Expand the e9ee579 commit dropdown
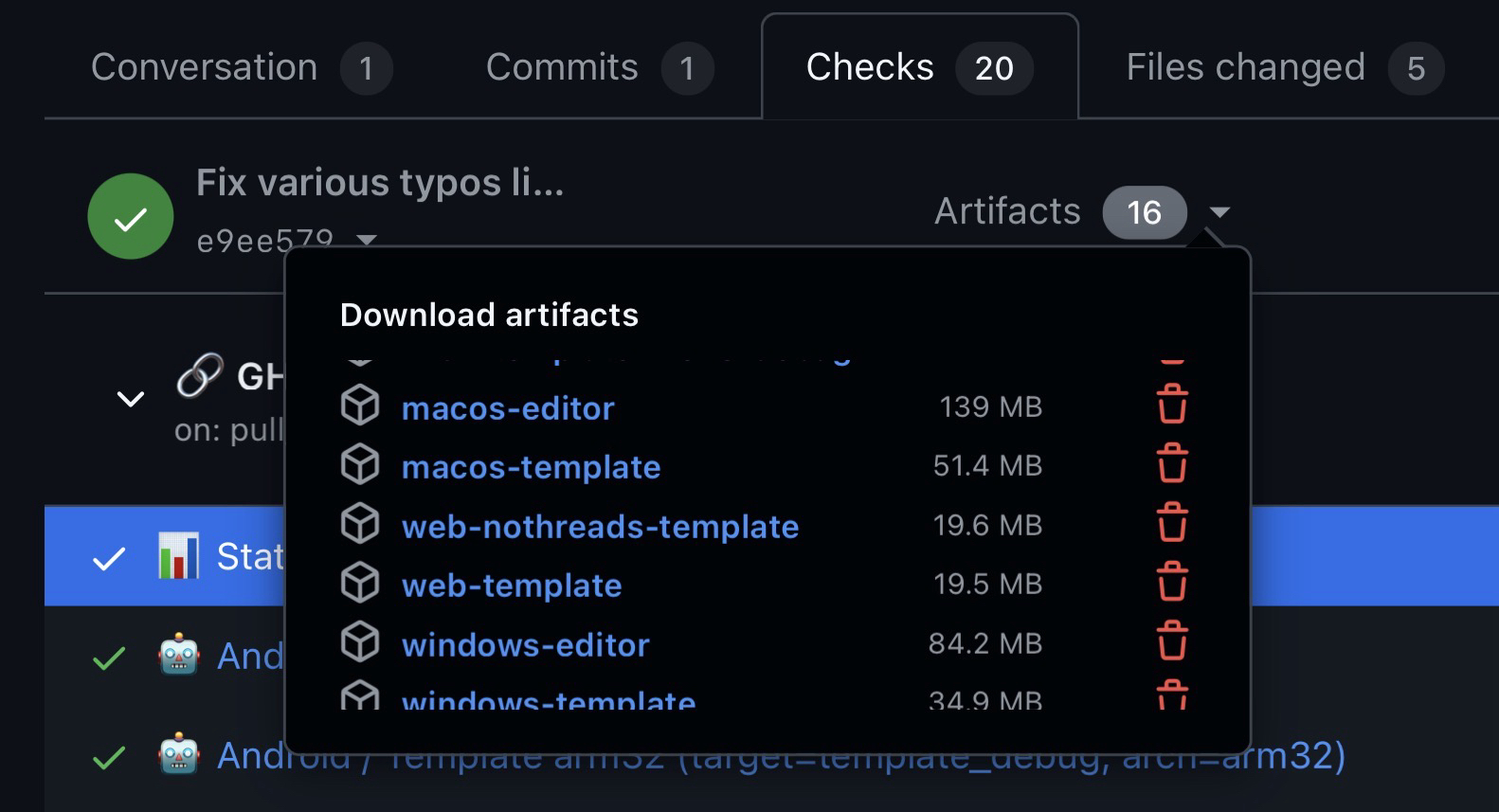The width and height of the screenshot is (1499, 812). pyautogui.click(x=367, y=241)
